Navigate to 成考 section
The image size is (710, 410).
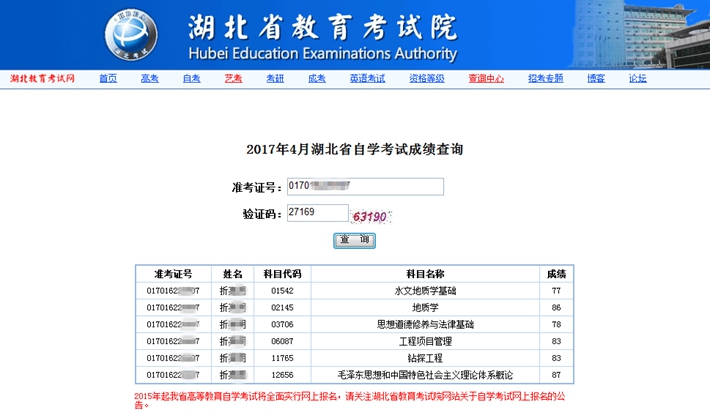[x=316, y=78]
